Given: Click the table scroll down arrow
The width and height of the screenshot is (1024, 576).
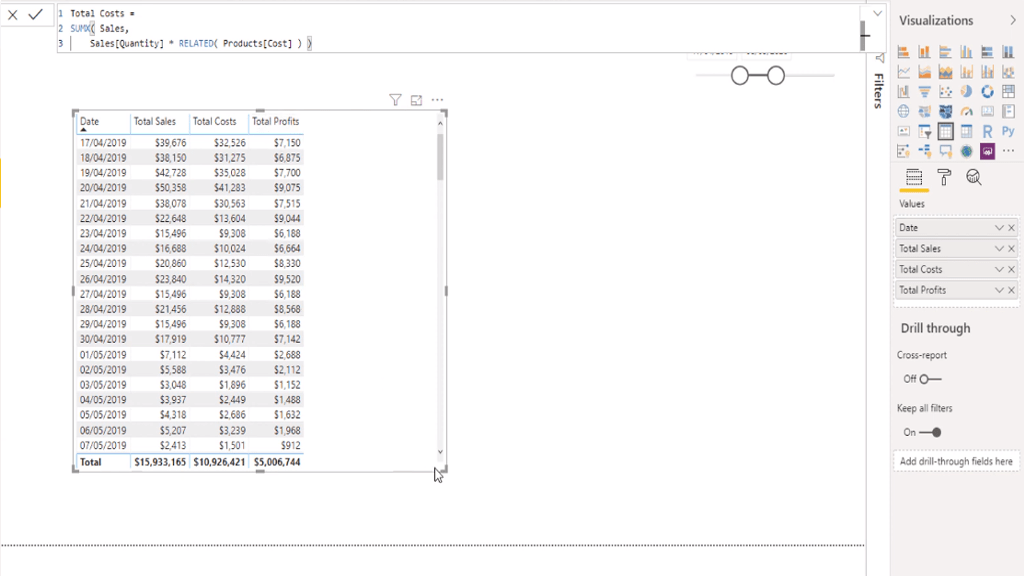Looking at the screenshot, I should [440, 452].
